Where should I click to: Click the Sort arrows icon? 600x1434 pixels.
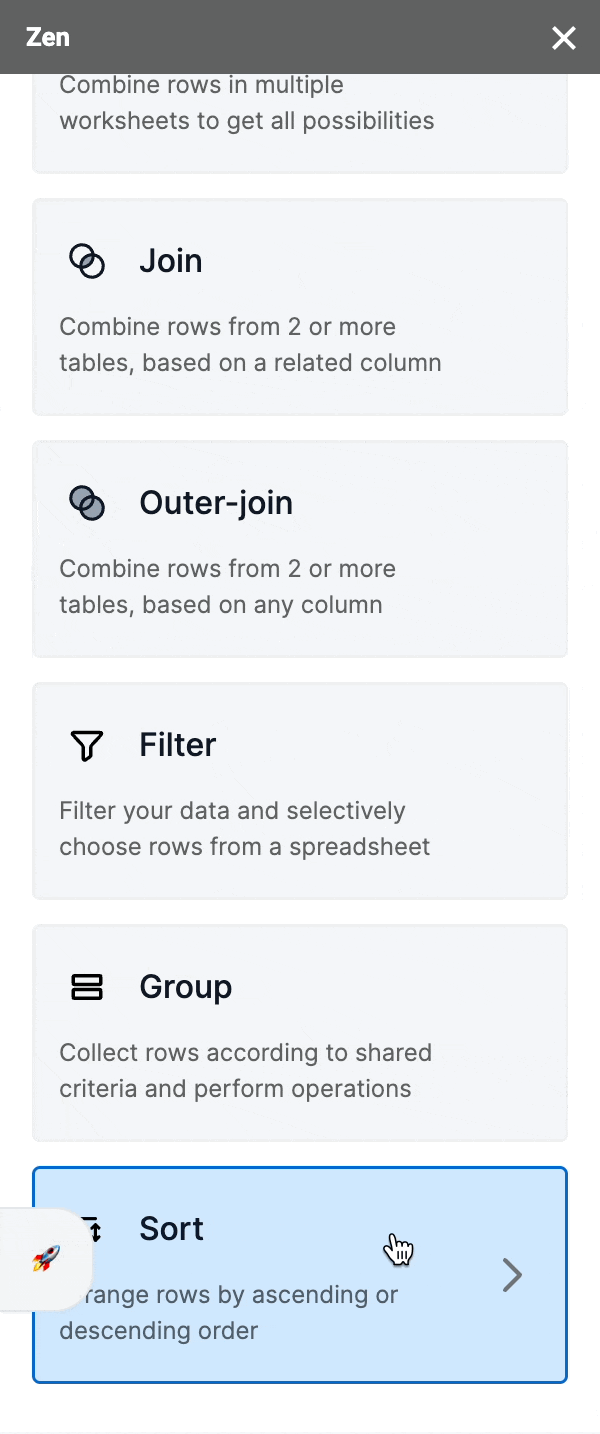(93, 1229)
